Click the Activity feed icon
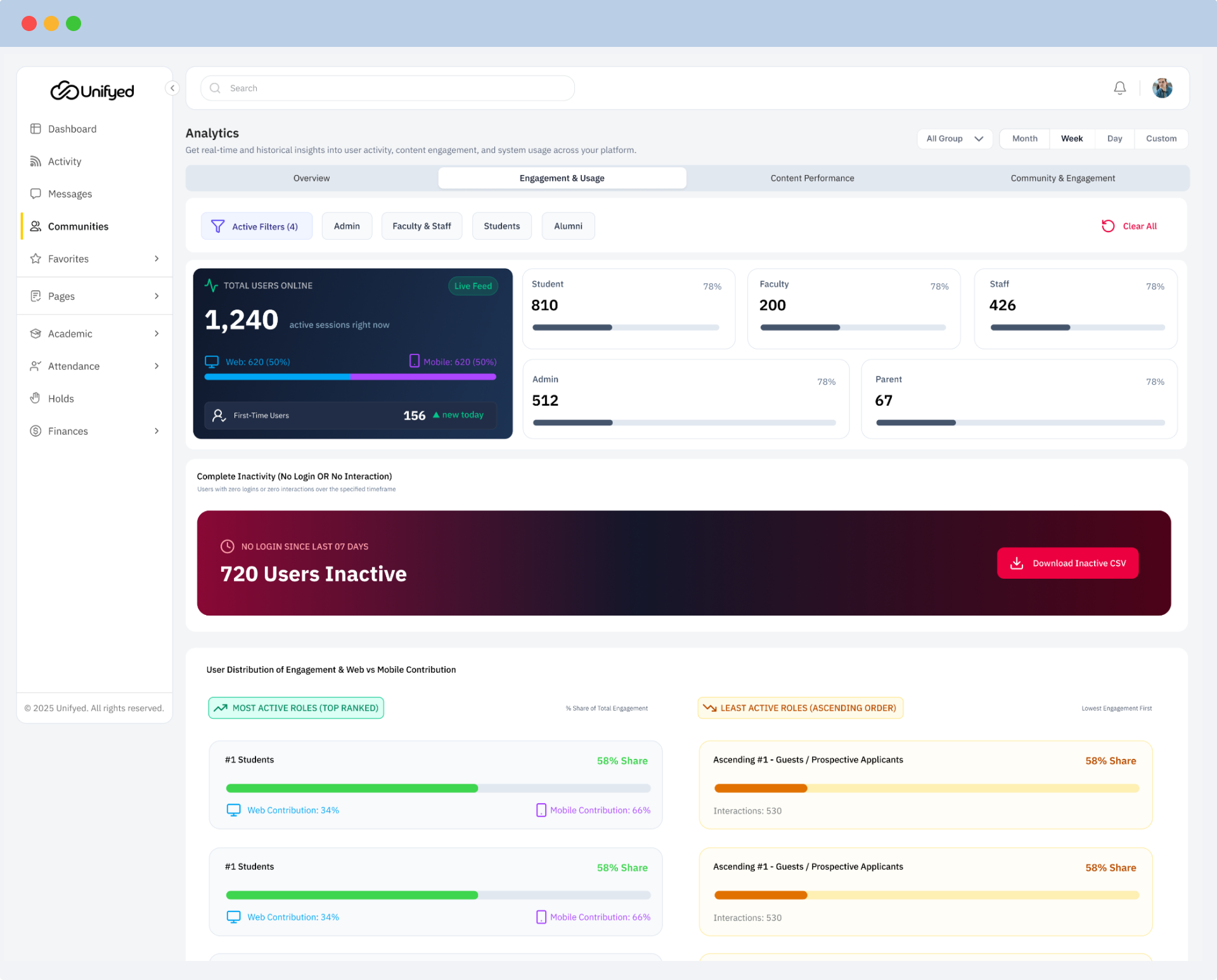Screen dimensions: 1217x980 [35, 161]
